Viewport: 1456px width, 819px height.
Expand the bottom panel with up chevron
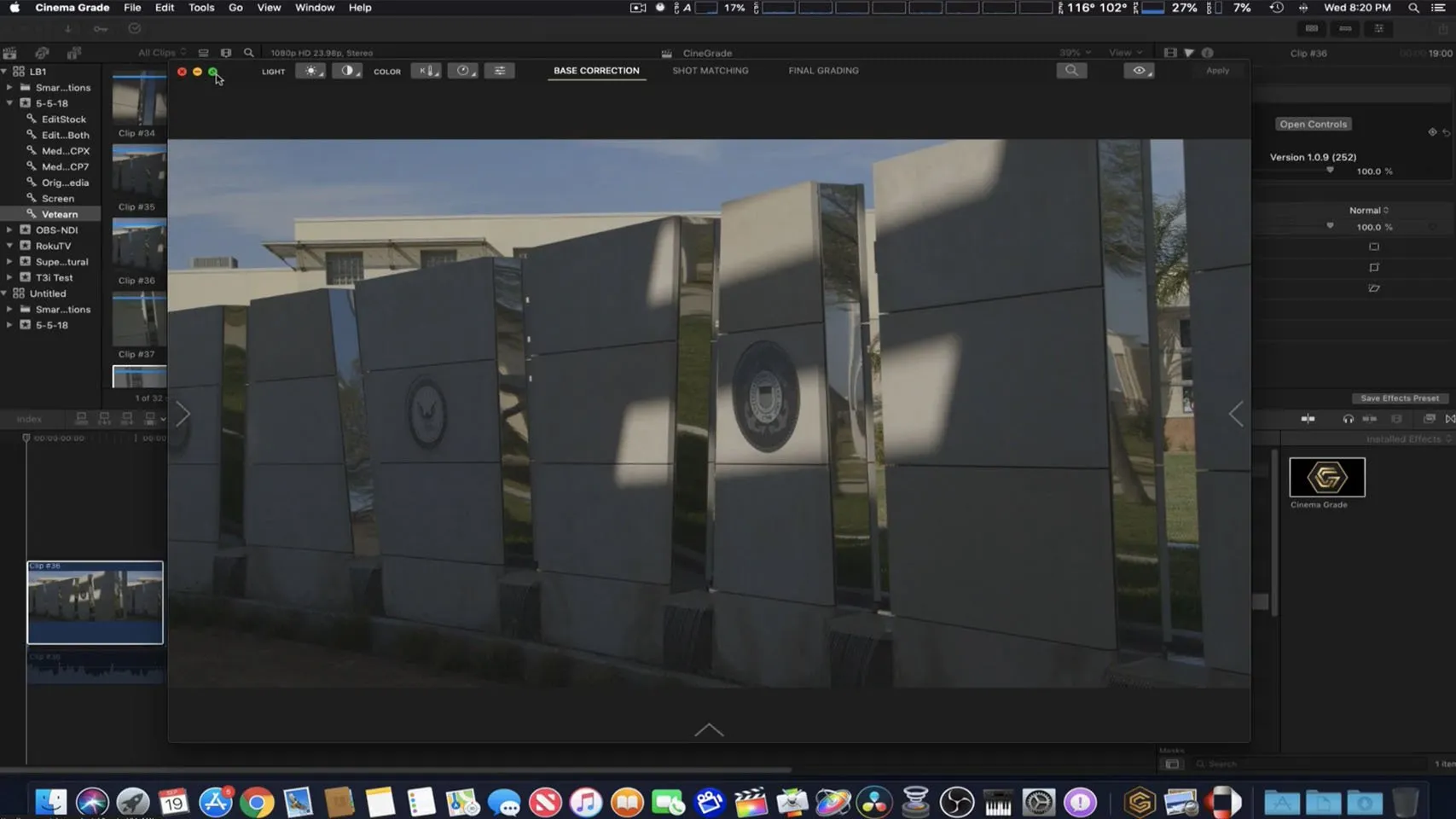pyautogui.click(x=709, y=730)
